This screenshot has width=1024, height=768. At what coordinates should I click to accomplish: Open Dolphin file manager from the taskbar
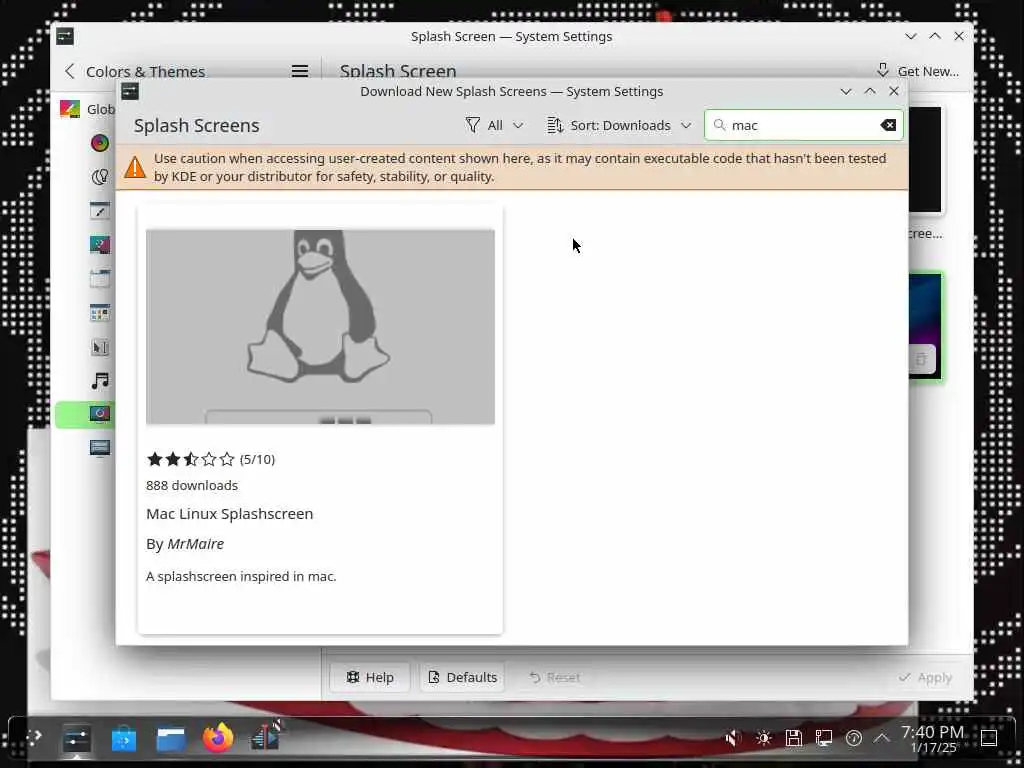[x=171, y=739]
